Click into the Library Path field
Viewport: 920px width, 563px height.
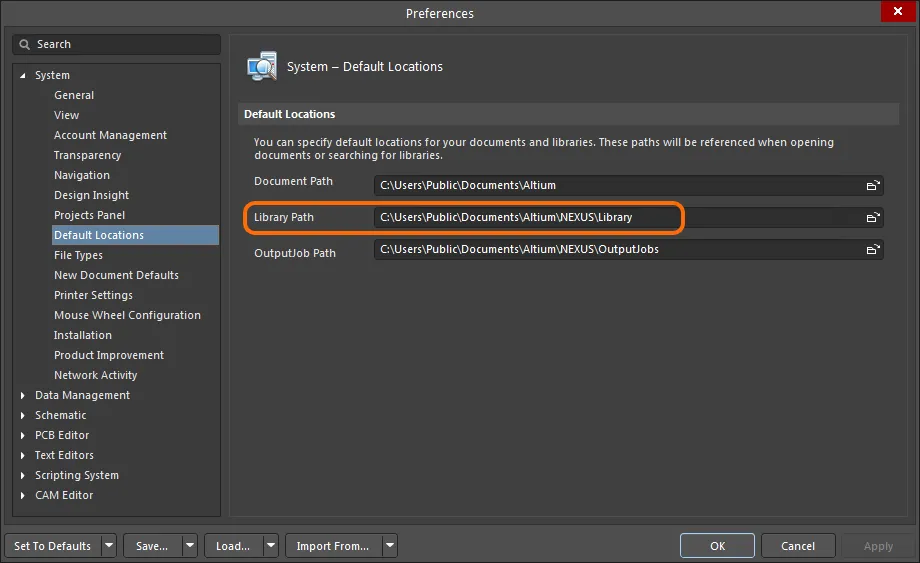[x=618, y=218]
